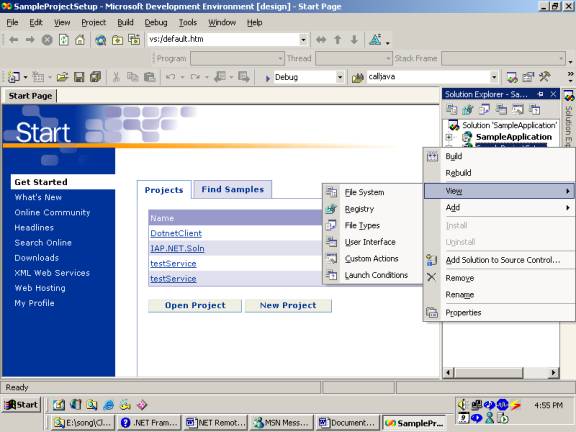Click the Stop browser icon
This screenshot has width=576, height=432.
(x=47, y=40)
